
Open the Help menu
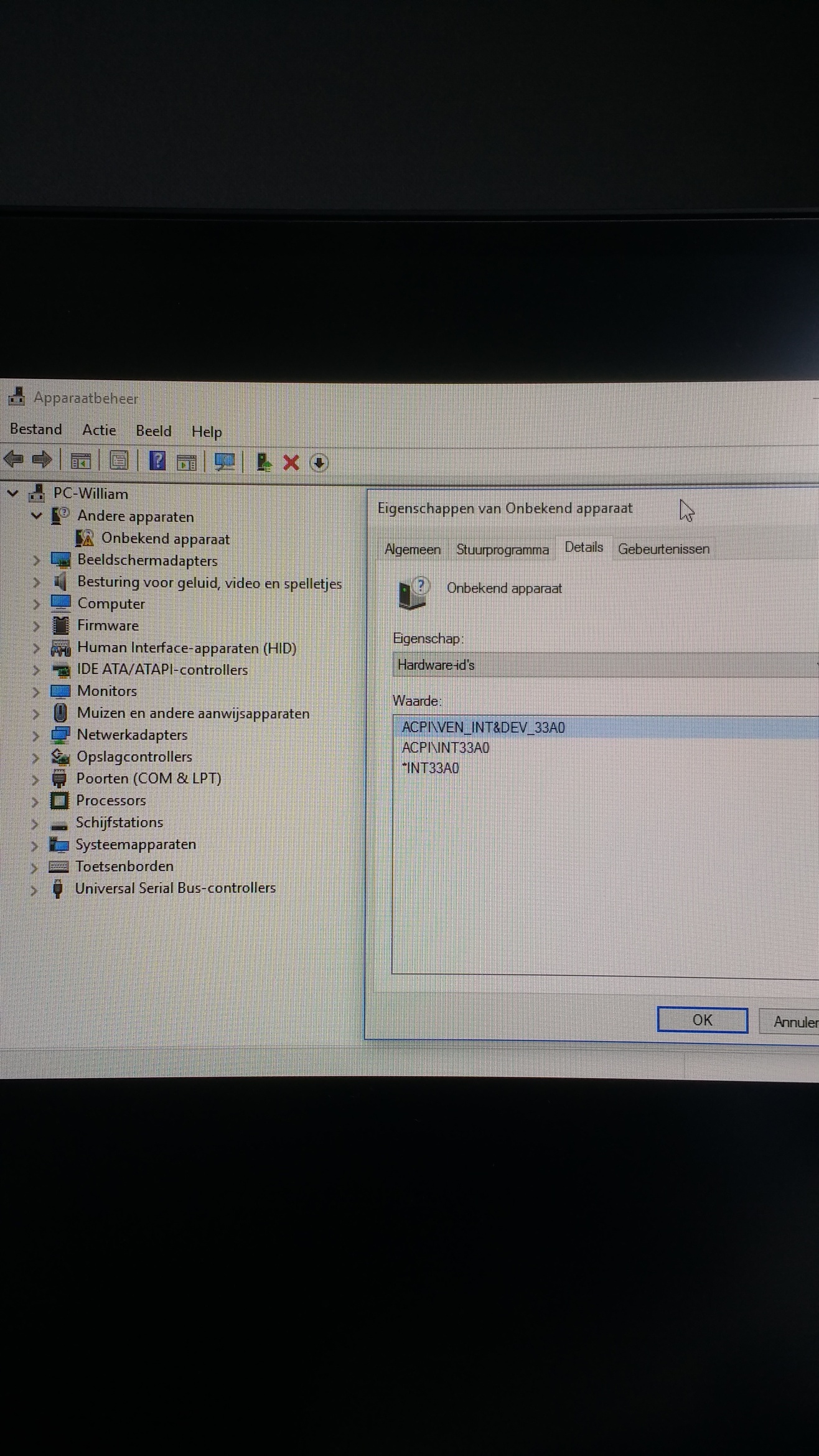[207, 431]
